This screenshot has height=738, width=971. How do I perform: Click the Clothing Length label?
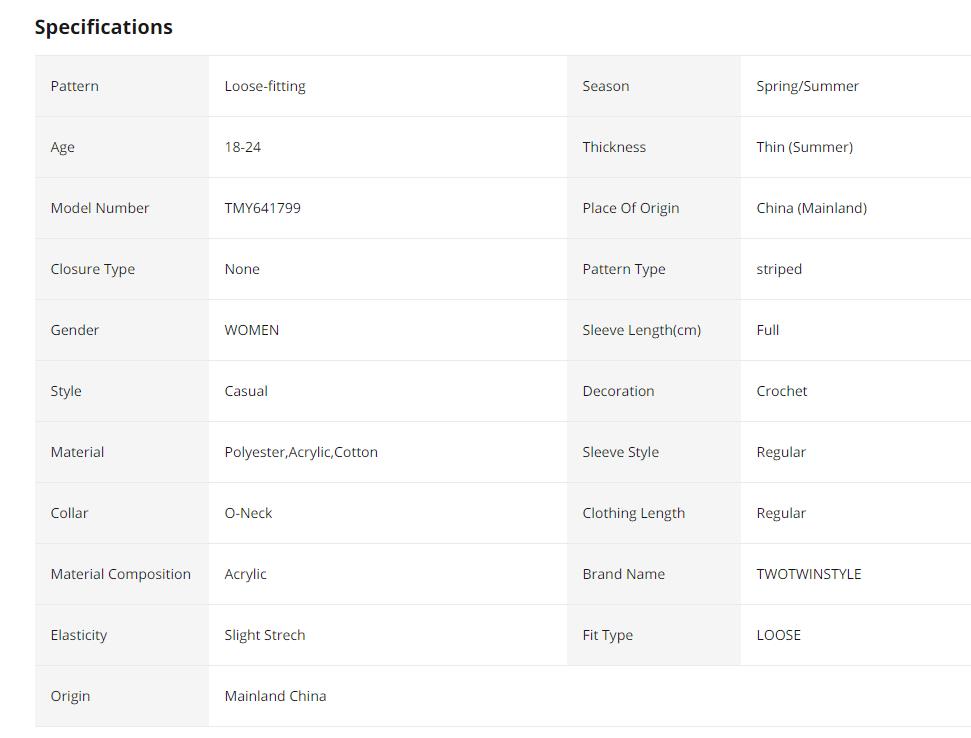[633, 513]
